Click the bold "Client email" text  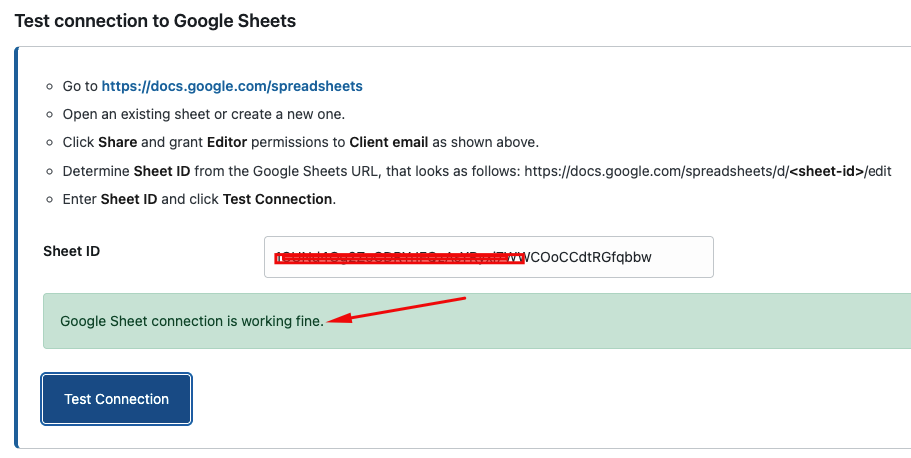tap(389, 142)
